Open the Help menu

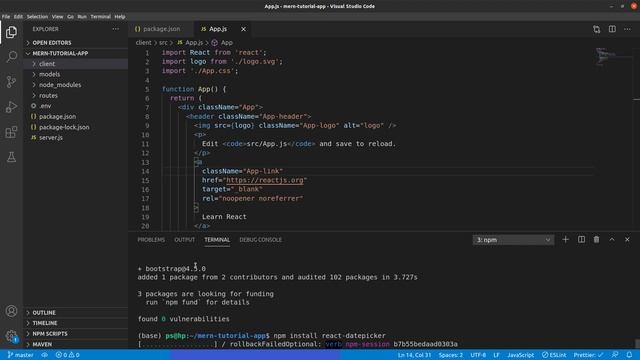pos(120,17)
